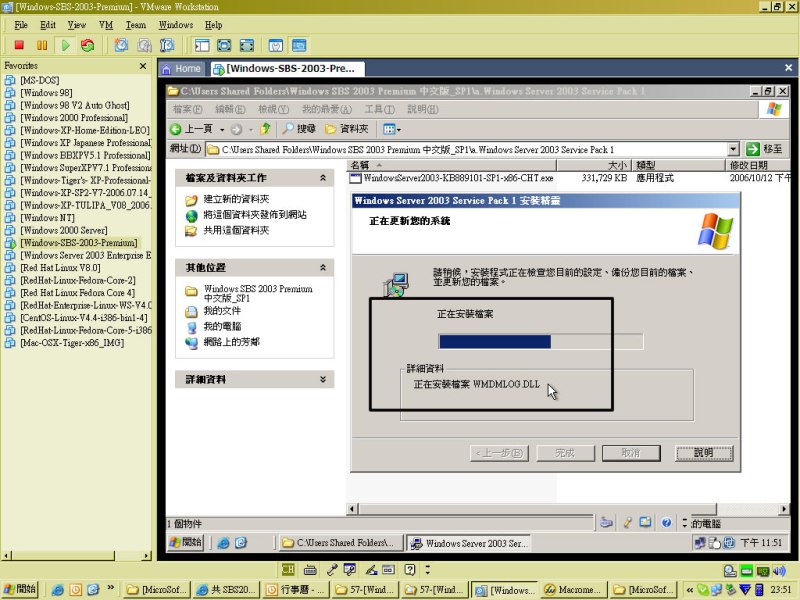This screenshot has width=800, height=600.
Task: Click guest Explorer back button 上一頁
Action: [191, 129]
